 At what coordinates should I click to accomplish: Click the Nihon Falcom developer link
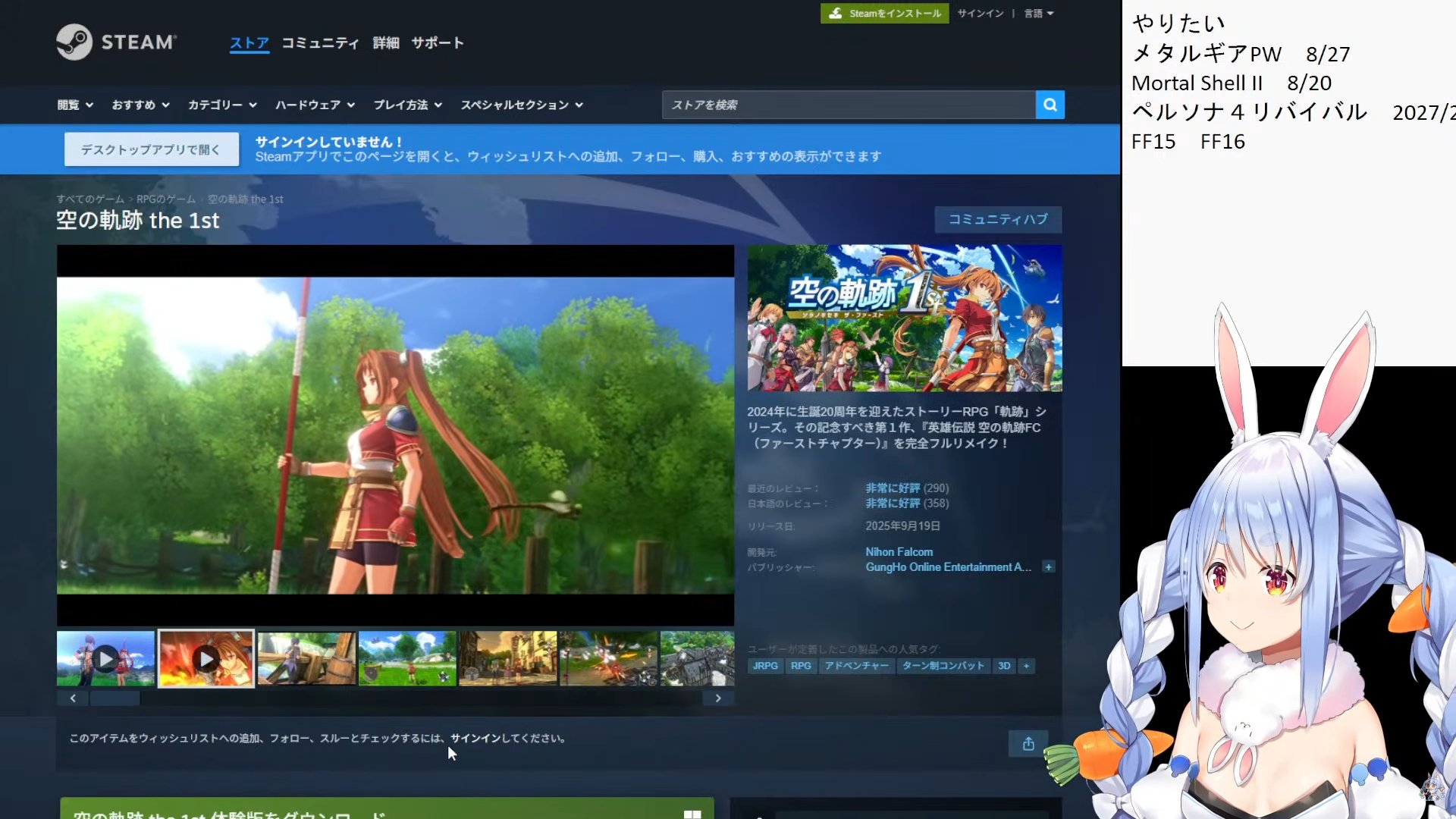point(899,552)
